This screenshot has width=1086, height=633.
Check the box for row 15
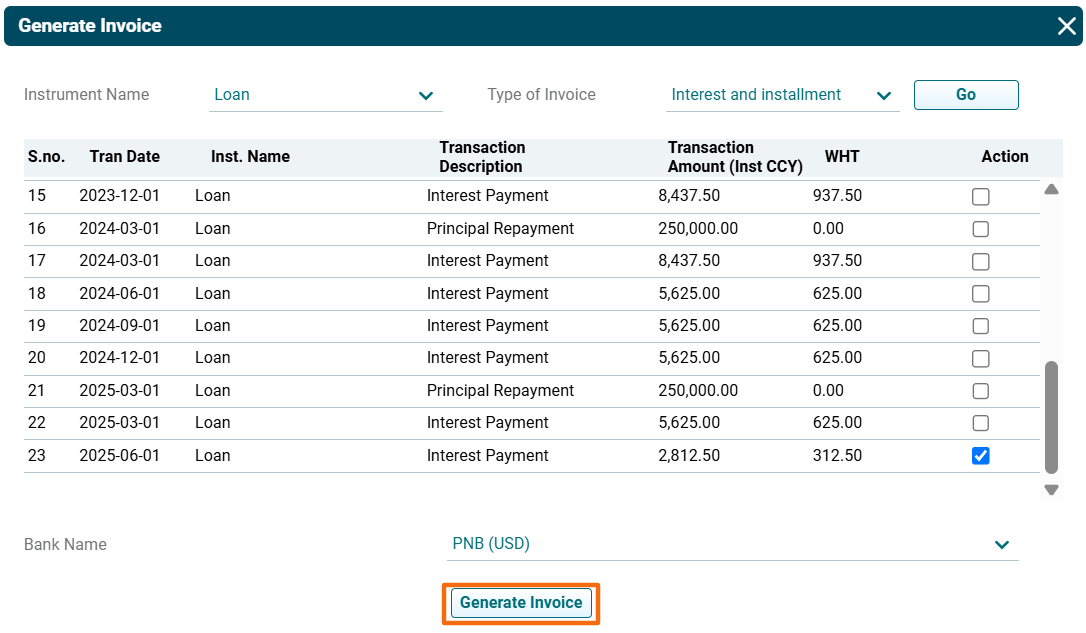coord(981,197)
